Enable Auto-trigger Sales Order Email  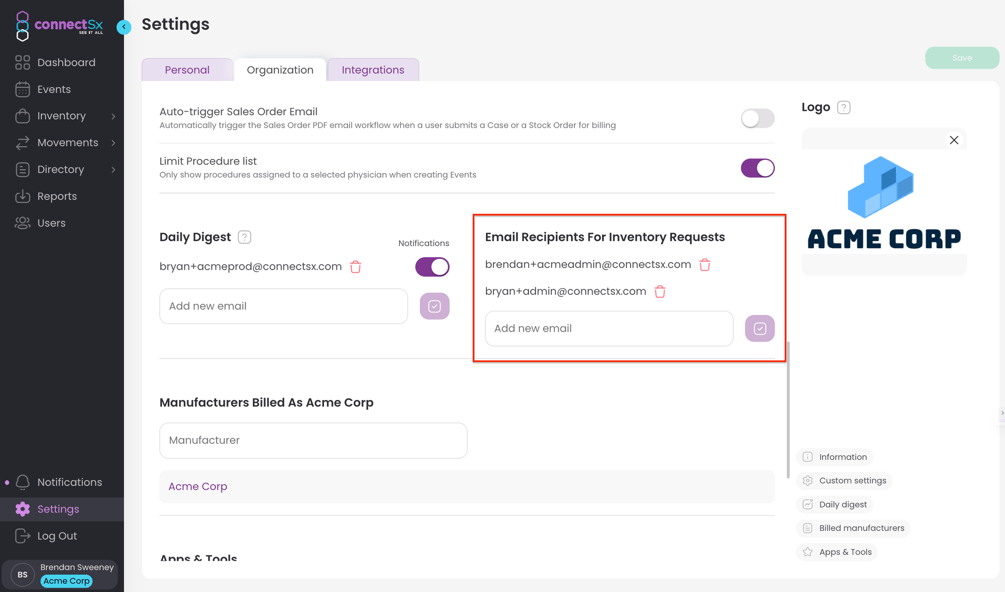pos(757,118)
